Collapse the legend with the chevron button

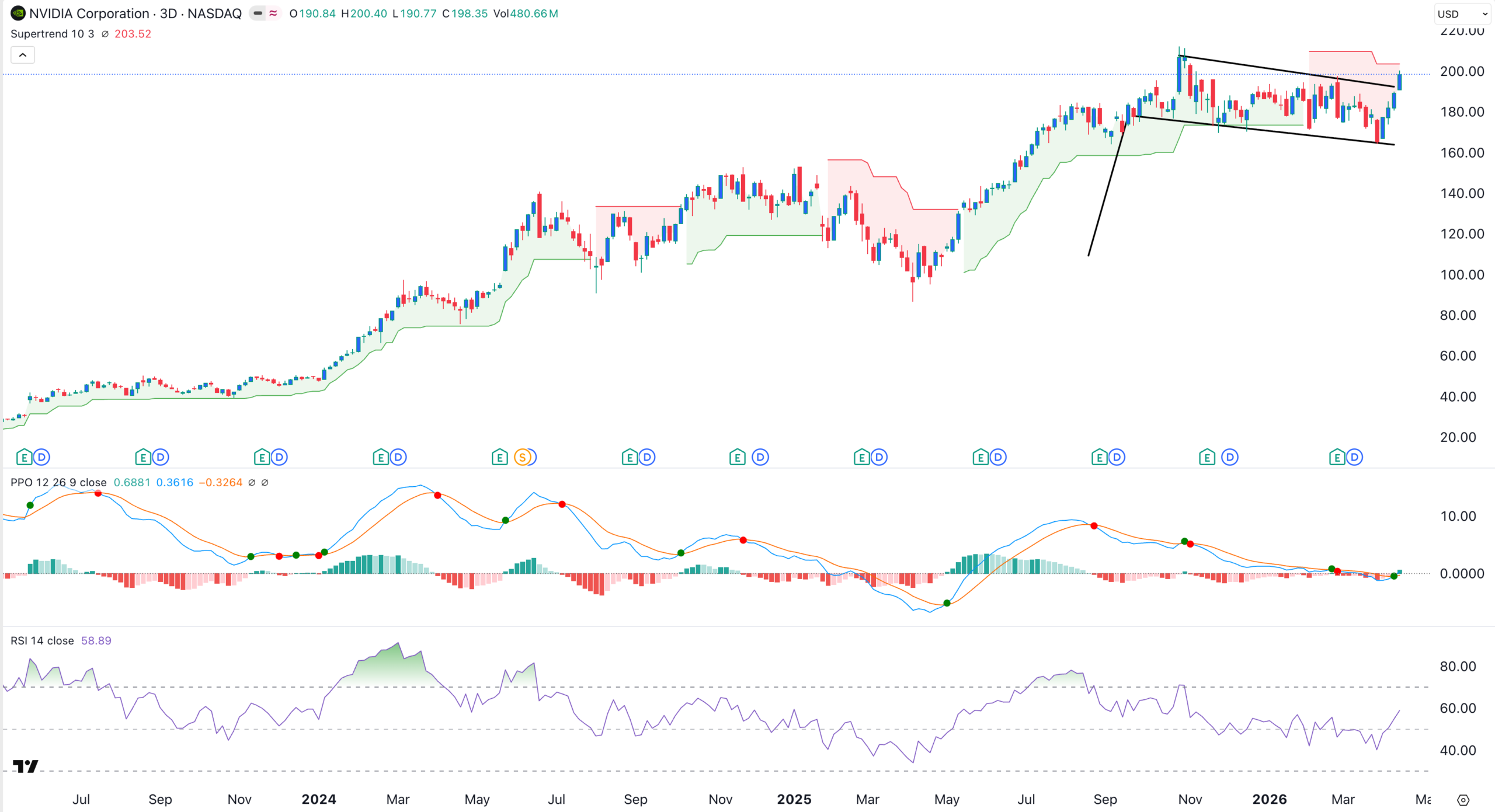pyautogui.click(x=22, y=54)
